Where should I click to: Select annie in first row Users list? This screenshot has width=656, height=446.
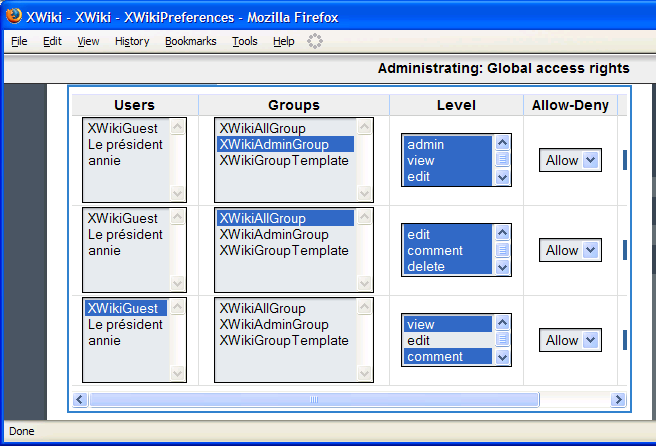126,160
